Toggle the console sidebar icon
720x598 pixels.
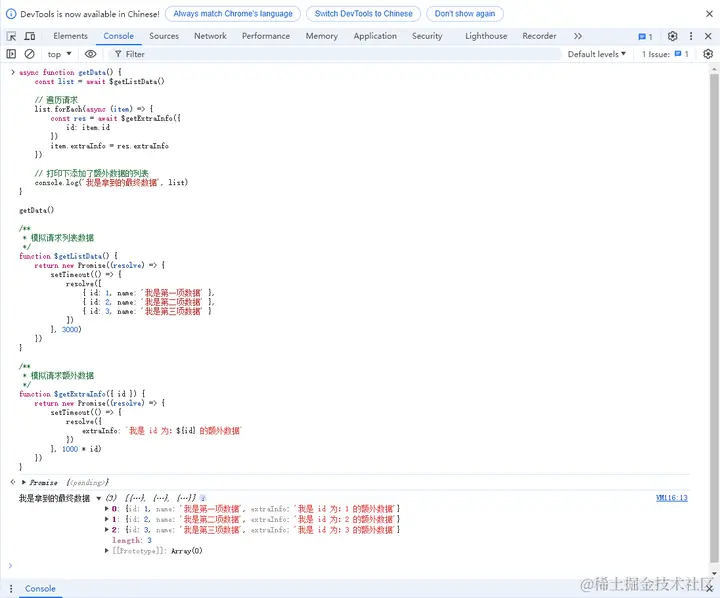coord(11,54)
